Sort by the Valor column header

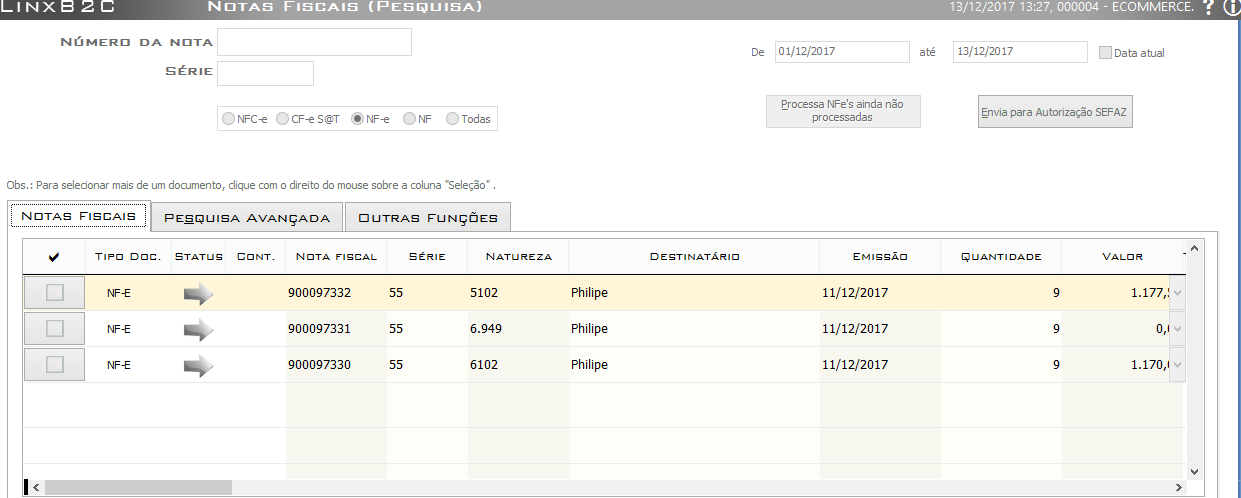pos(1122,257)
